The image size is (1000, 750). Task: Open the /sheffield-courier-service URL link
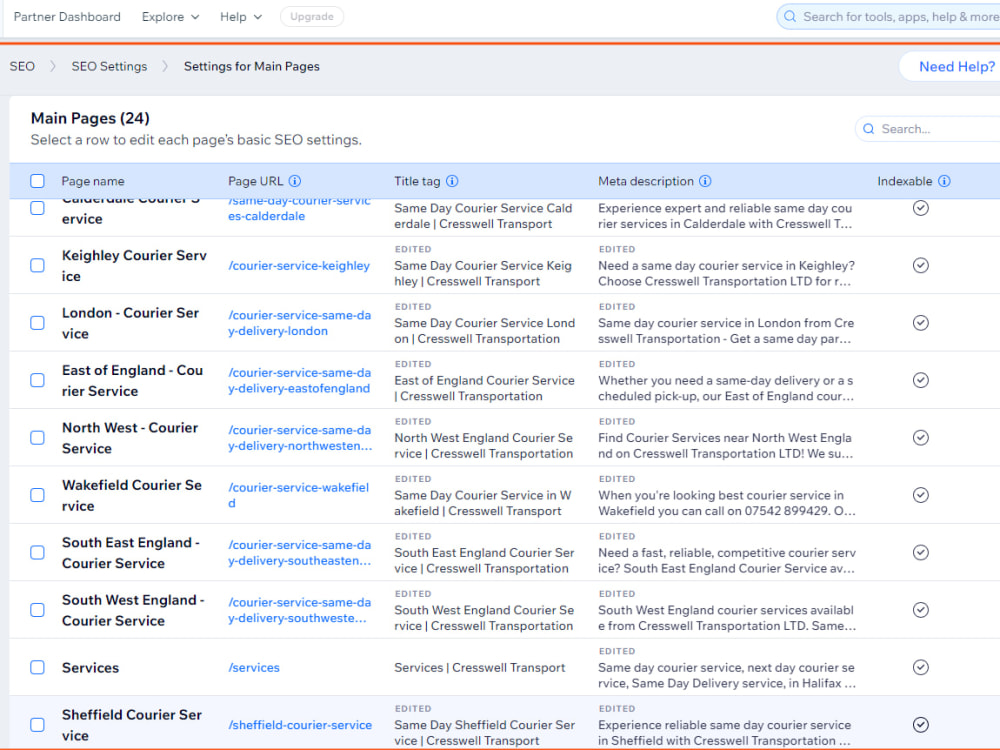[x=300, y=724]
